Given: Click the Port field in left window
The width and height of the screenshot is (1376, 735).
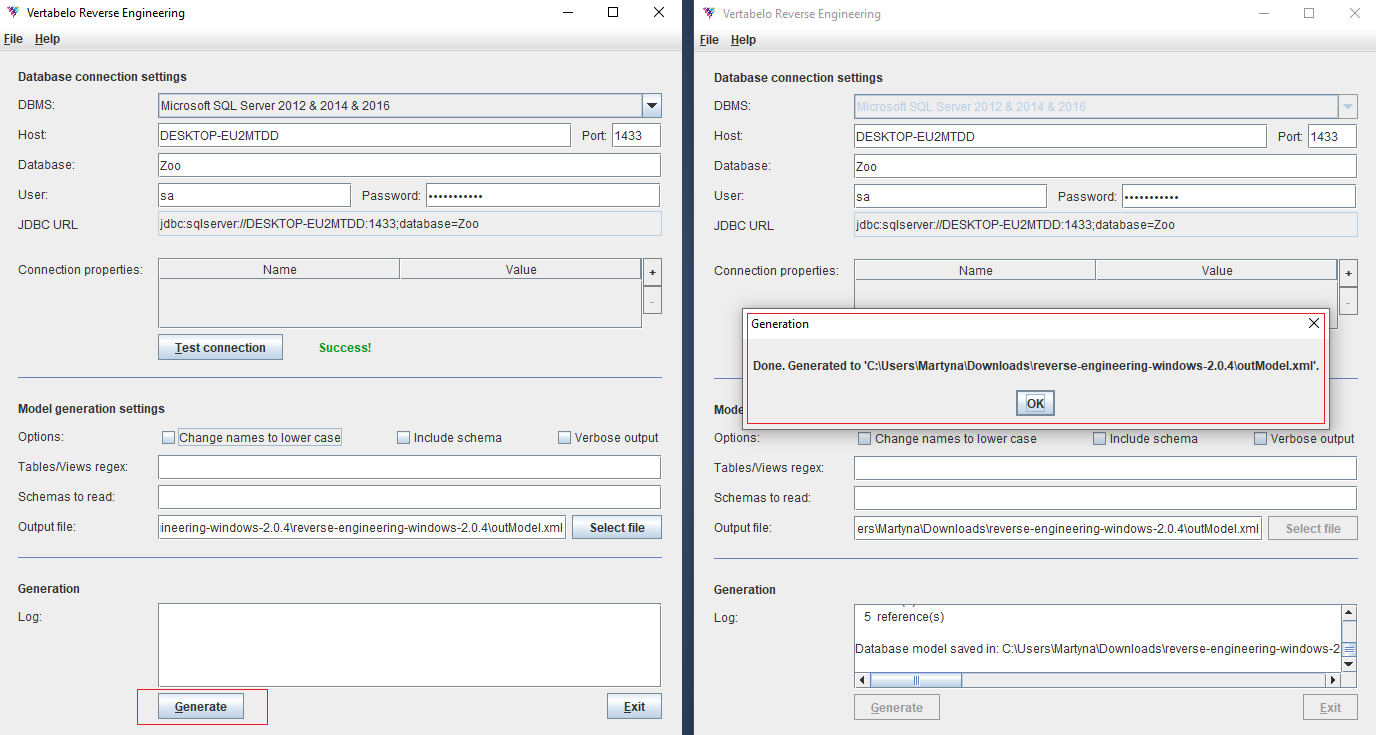Looking at the screenshot, I should [636, 135].
